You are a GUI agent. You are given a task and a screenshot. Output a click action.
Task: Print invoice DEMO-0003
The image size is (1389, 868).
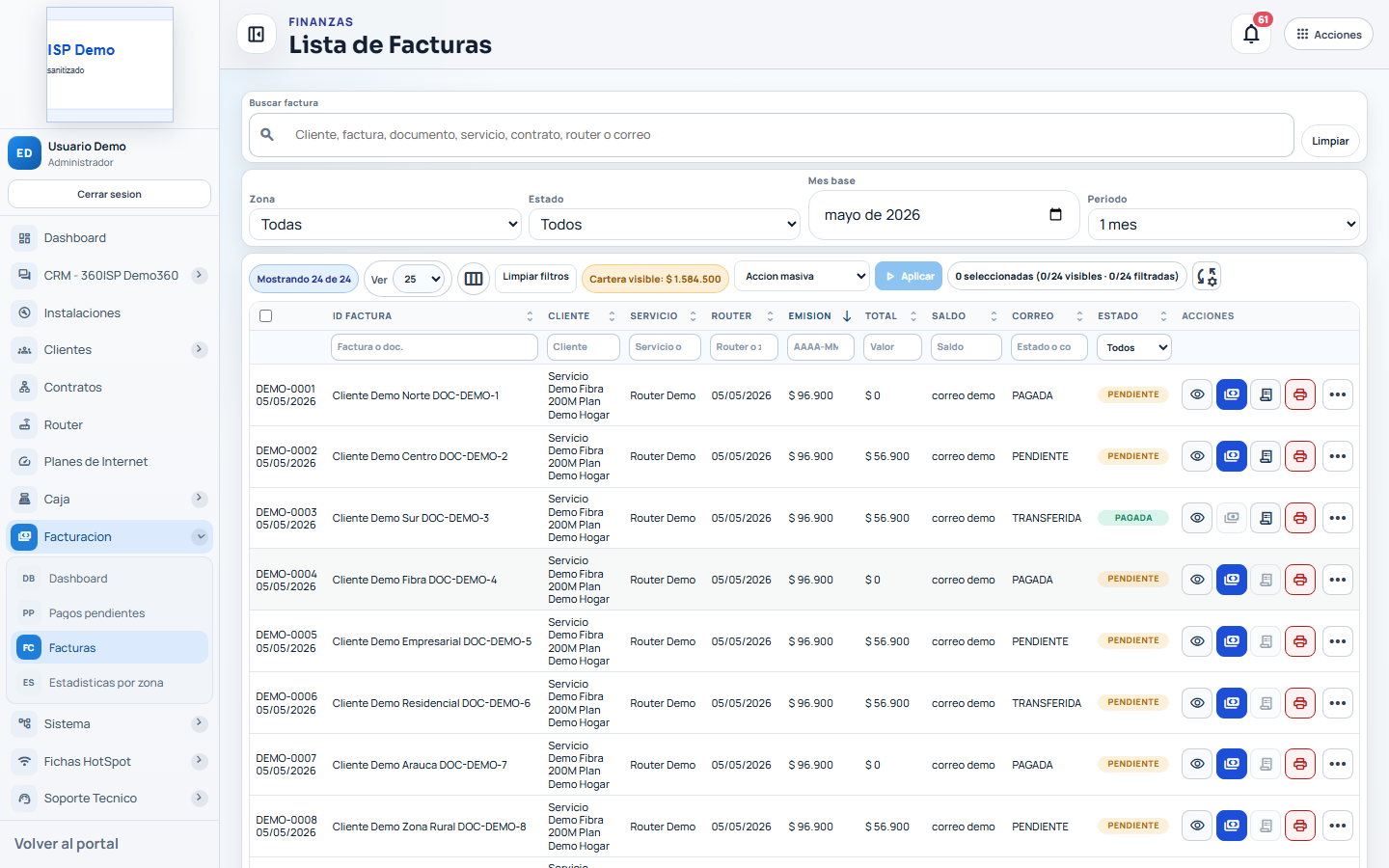click(1300, 518)
